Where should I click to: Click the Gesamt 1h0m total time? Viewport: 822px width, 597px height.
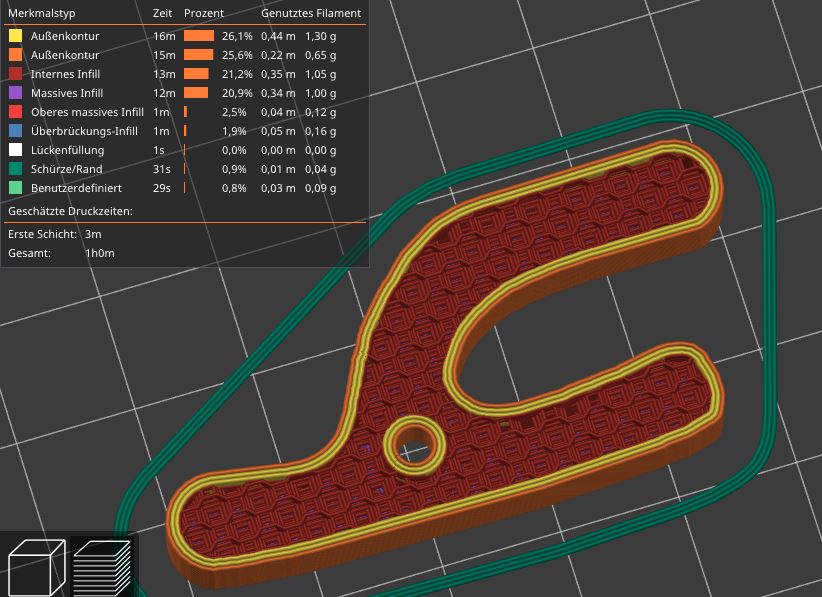(61, 253)
